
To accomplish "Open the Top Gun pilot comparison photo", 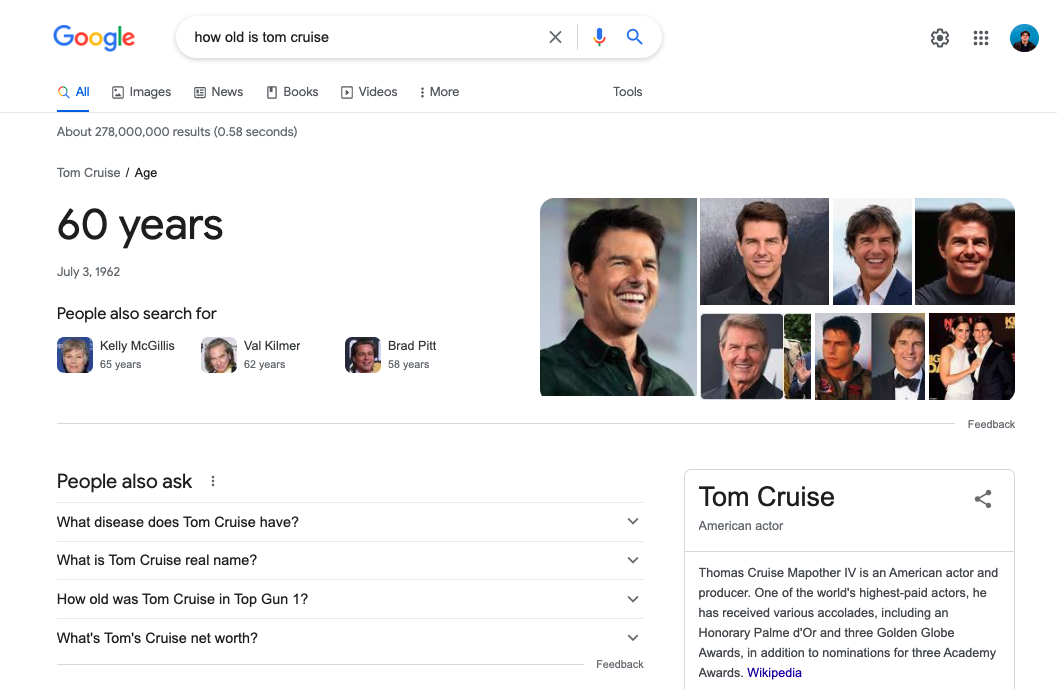I will click(x=870, y=357).
